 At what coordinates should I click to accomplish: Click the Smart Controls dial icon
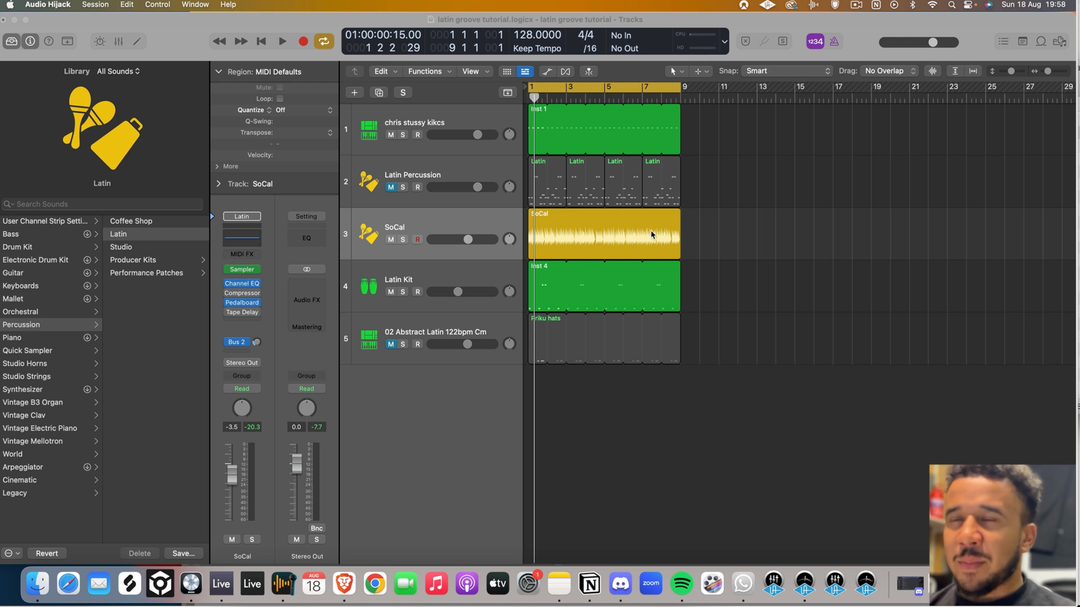99,41
